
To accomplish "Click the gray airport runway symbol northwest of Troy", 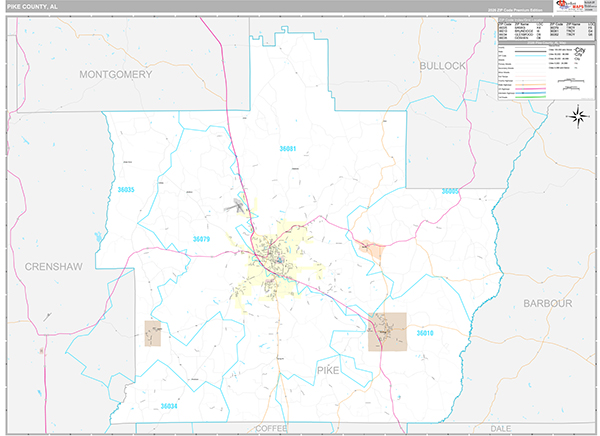I will click(235, 206).
